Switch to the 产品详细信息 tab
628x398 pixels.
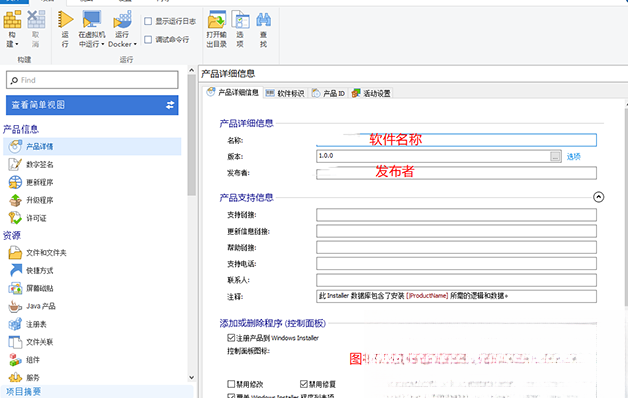pyautogui.click(x=233, y=92)
